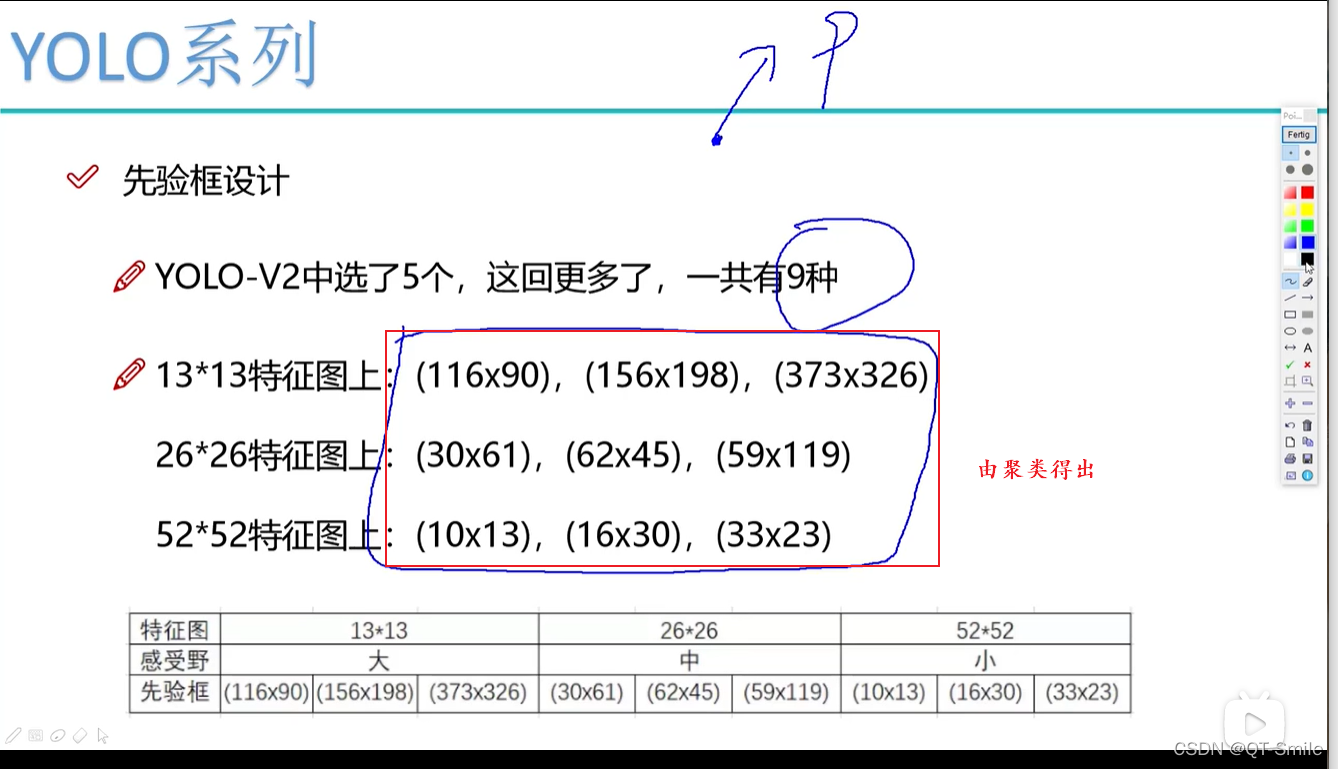Pick the solid red color swatch
The height and width of the screenshot is (769, 1338).
click(1307, 192)
